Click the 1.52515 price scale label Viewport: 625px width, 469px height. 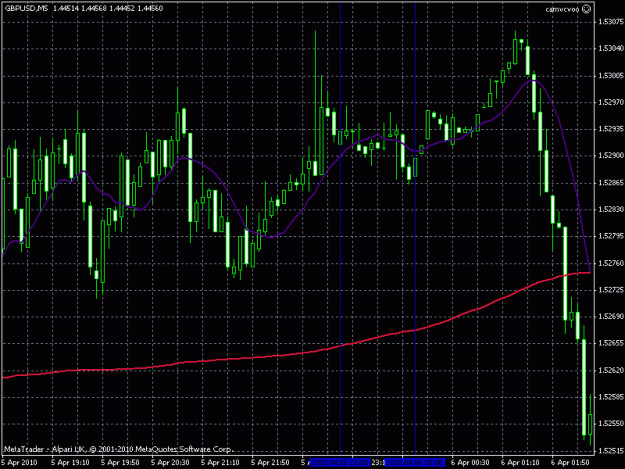pyautogui.click(x=611, y=451)
